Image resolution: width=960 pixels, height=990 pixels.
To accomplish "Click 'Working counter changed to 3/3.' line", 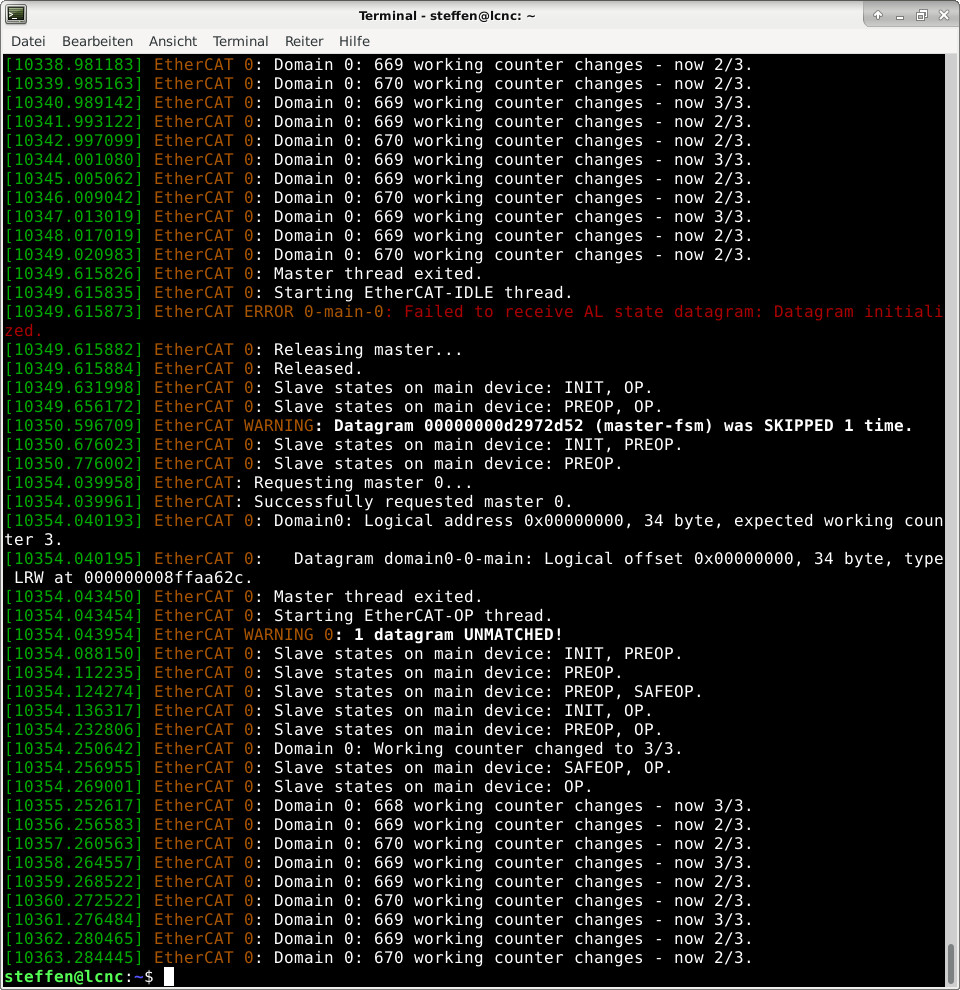I will [x=344, y=749].
